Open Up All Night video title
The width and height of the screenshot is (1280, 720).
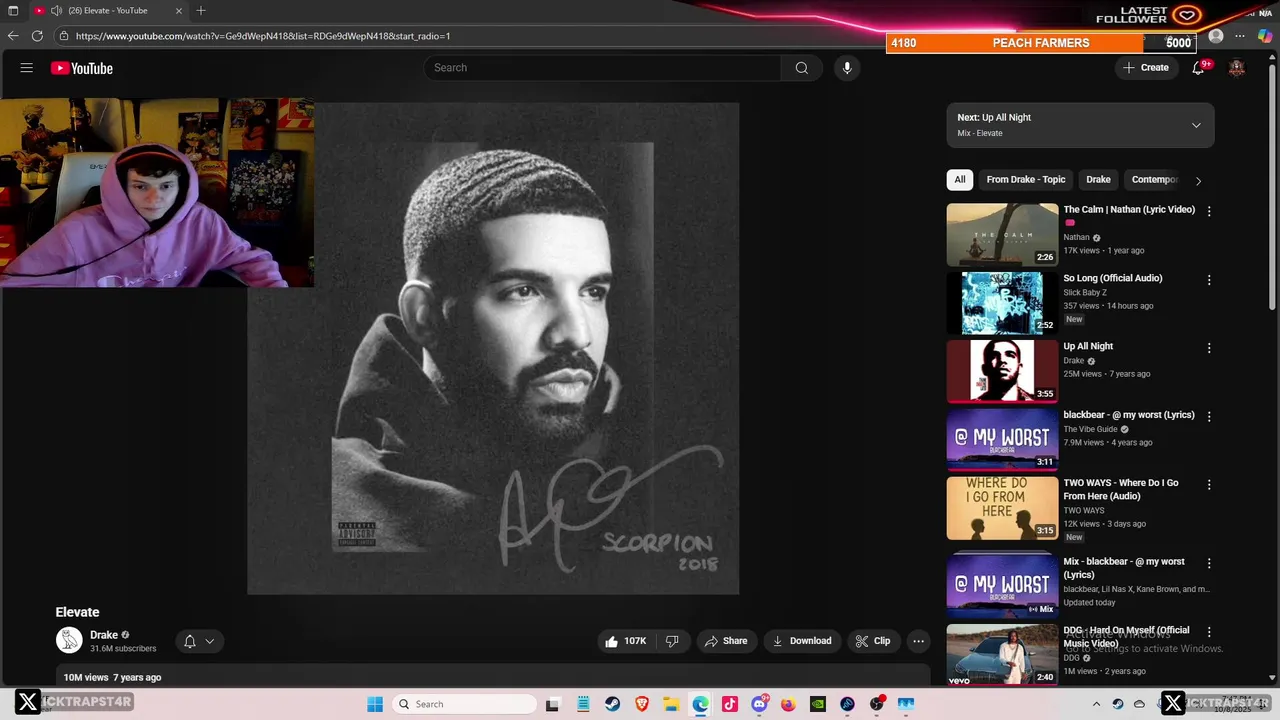[1088, 346]
